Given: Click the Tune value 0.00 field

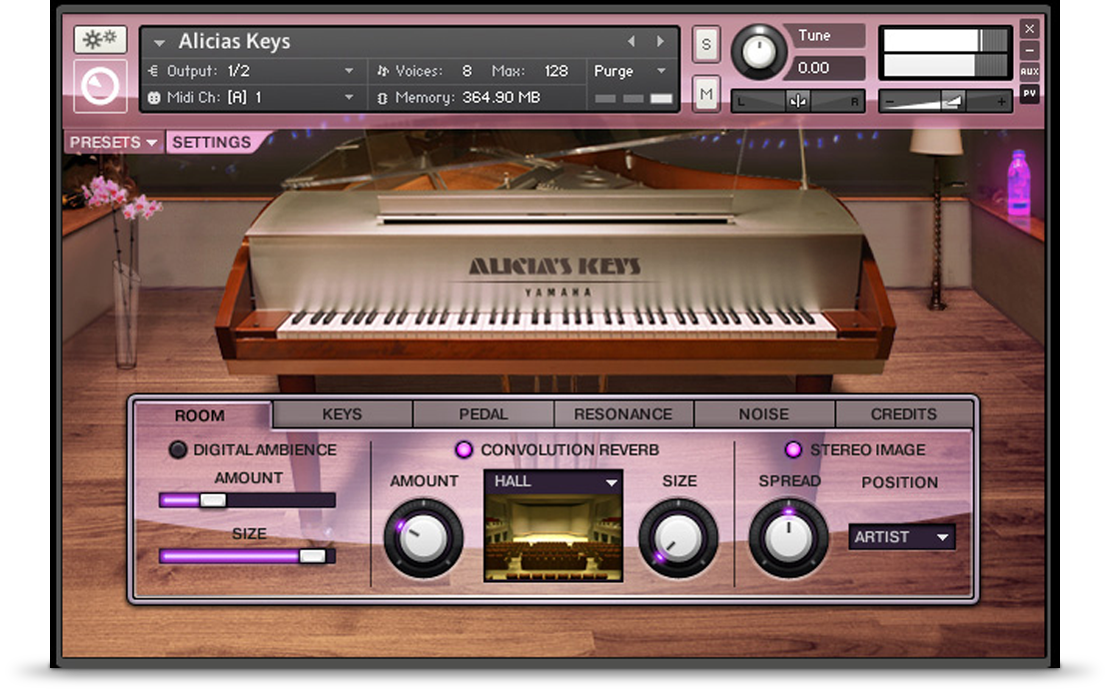Looking at the screenshot, I should point(828,68).
